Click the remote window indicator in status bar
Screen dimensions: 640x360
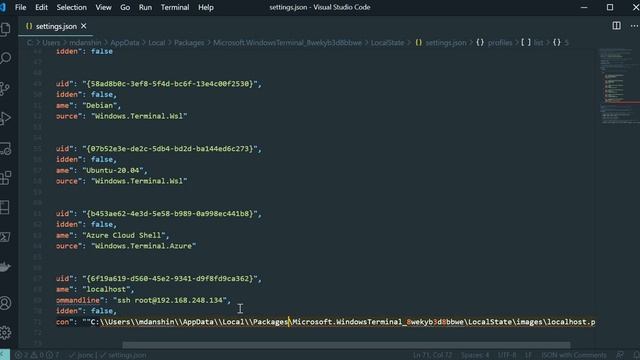(5, 355)
